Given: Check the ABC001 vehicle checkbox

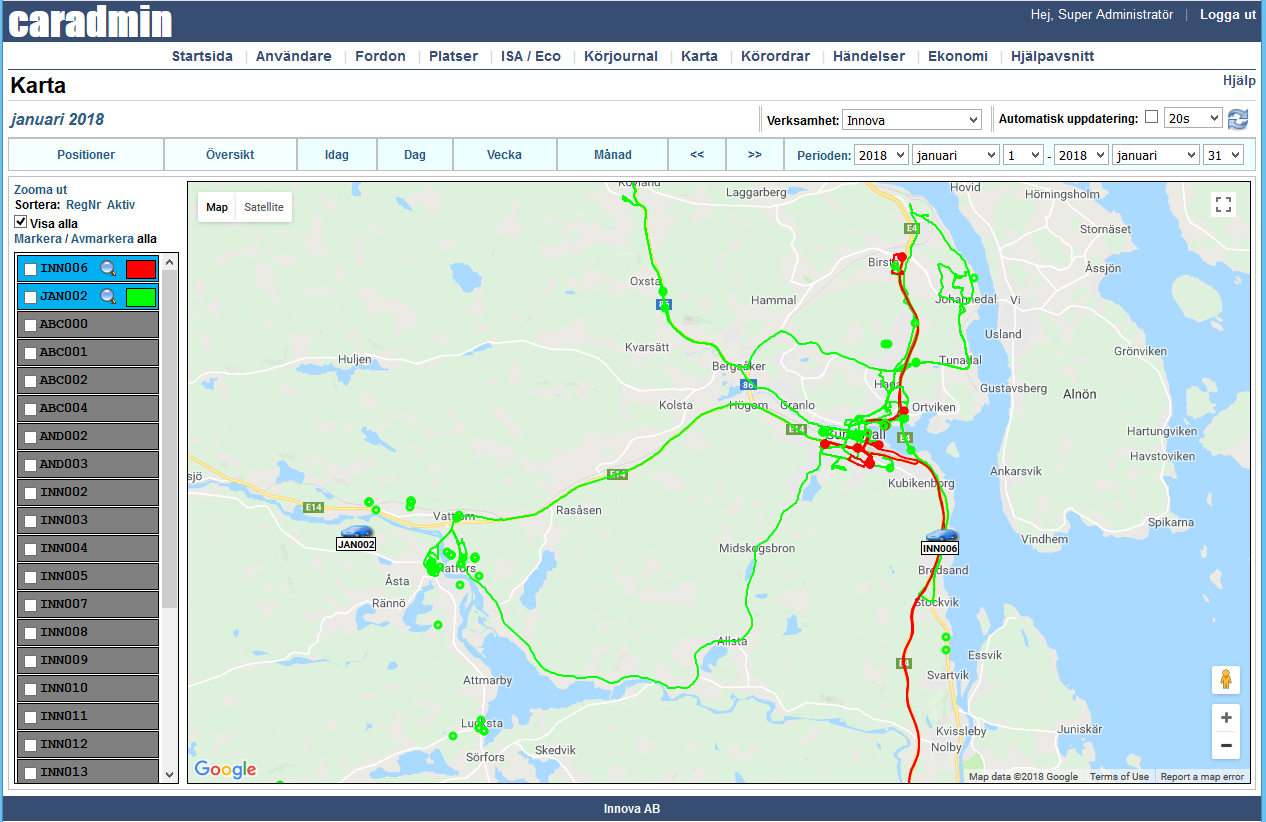Looking at the screenshot, I should (x=30, y=353).
